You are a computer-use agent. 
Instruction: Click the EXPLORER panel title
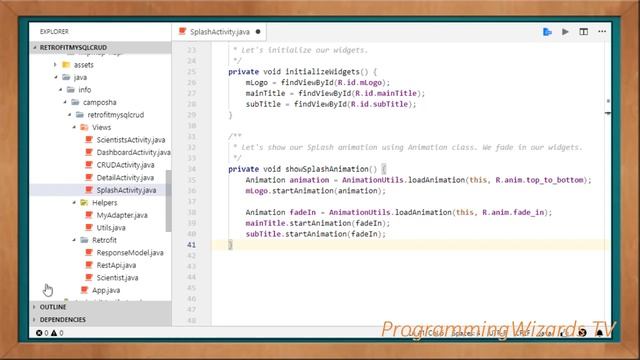coord(54,31)
